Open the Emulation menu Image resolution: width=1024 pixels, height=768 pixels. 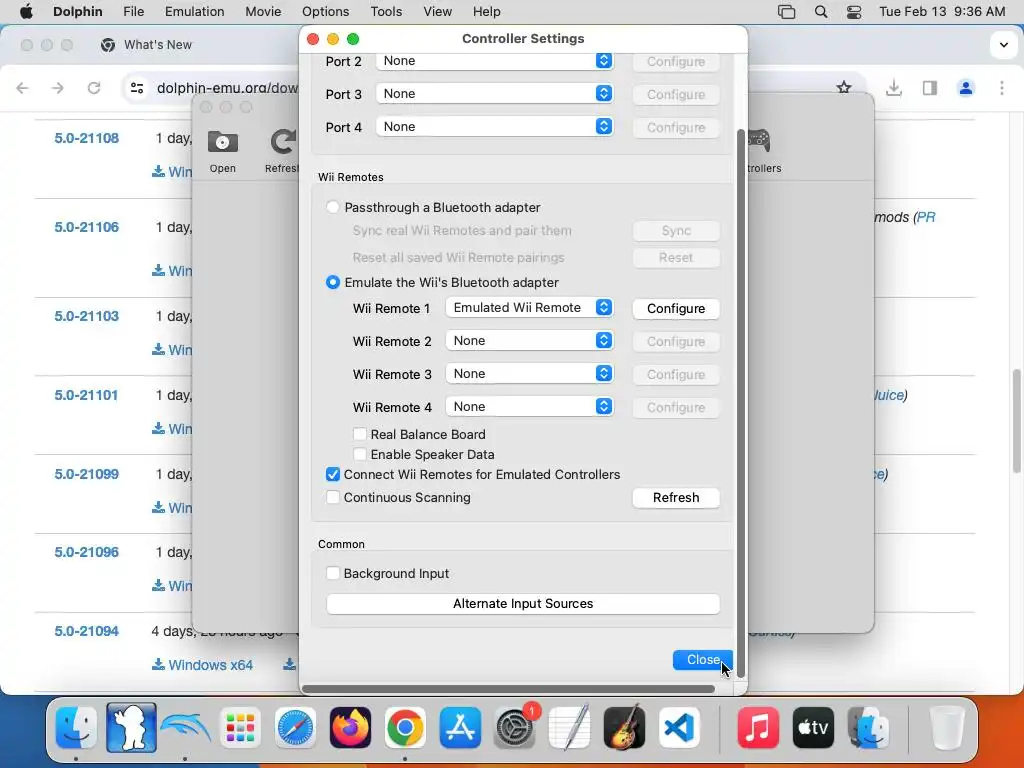[195, 12]
